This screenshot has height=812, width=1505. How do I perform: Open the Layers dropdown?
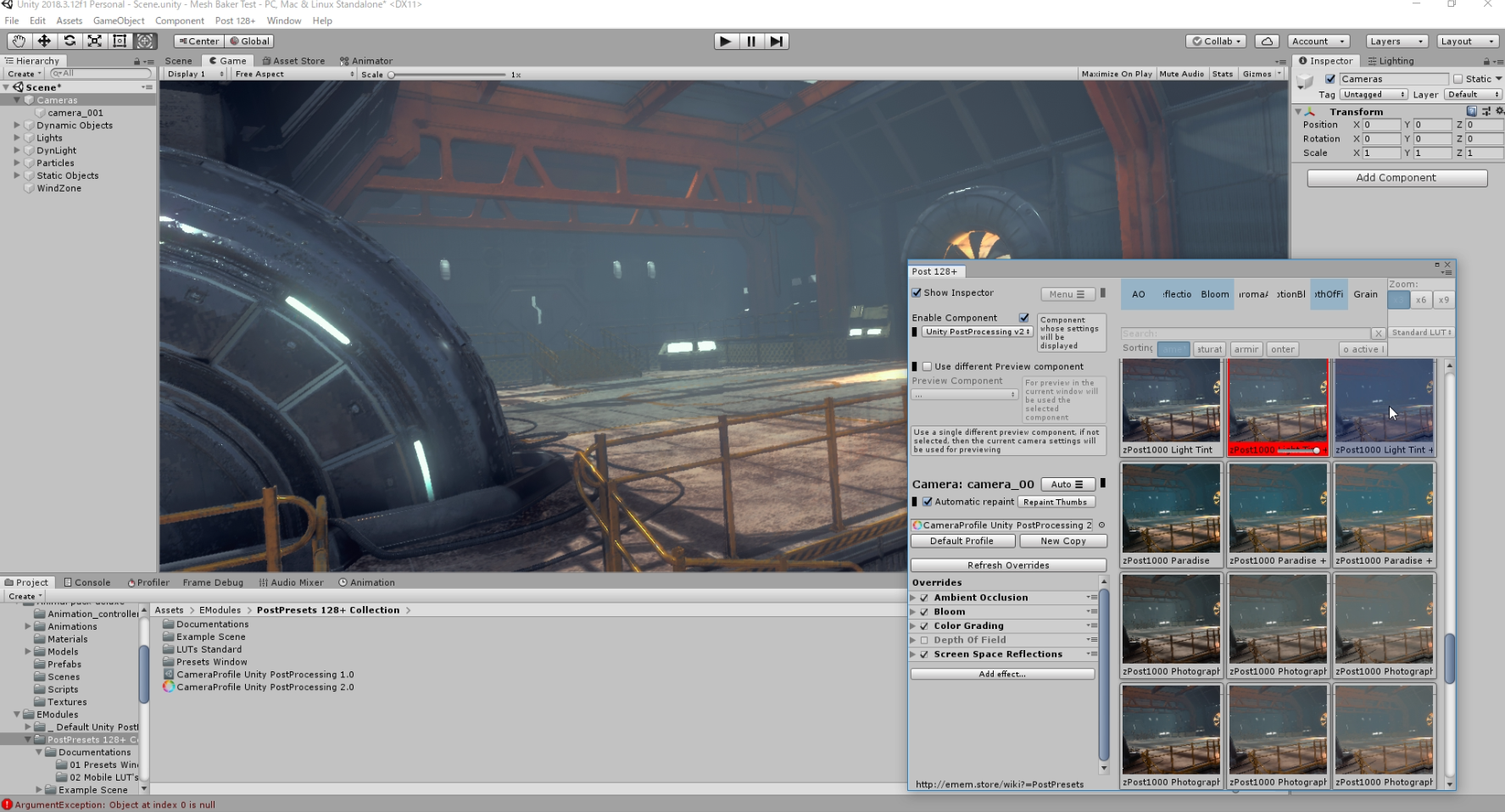[1396, 41]
